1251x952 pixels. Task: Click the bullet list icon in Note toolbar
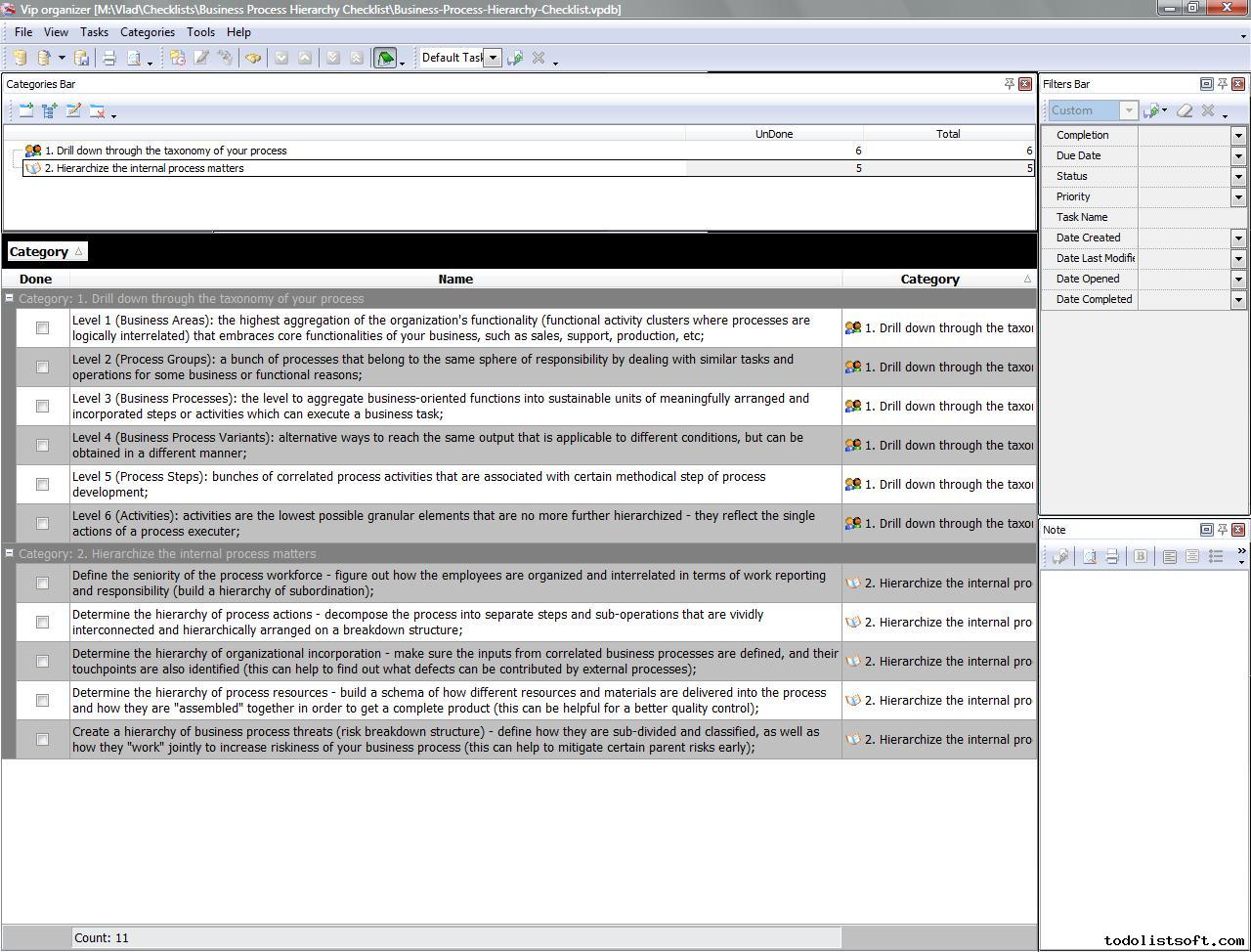pos(1216,556)
